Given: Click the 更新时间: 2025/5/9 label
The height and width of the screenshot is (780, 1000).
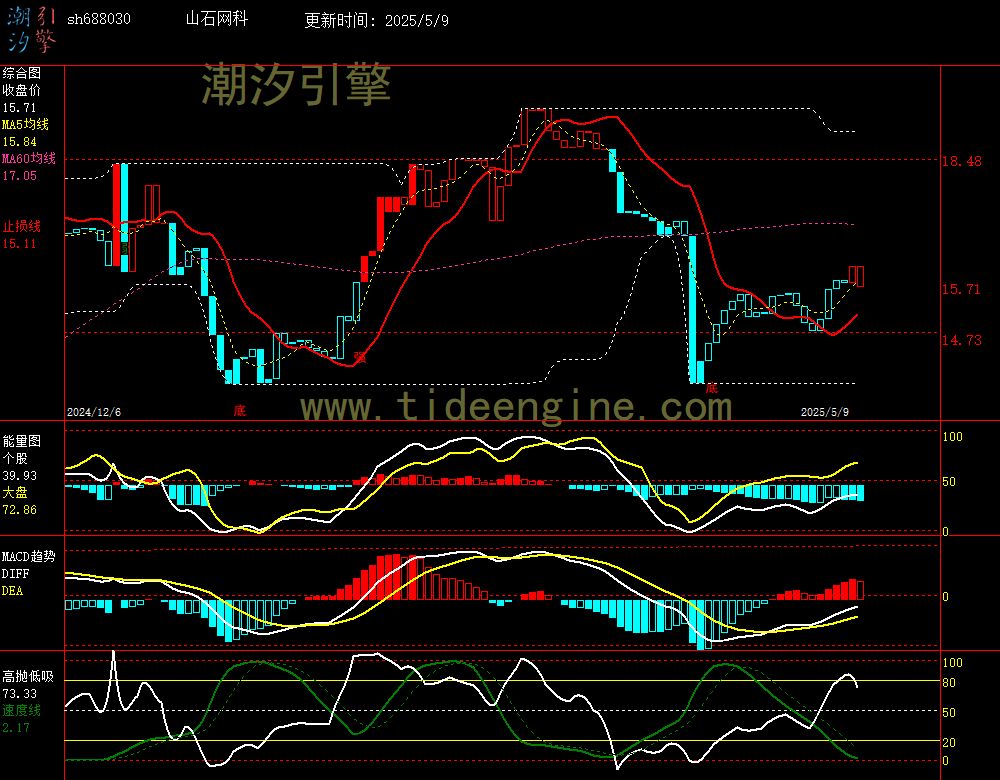Looking at the screenshot, I should (376, 20).
